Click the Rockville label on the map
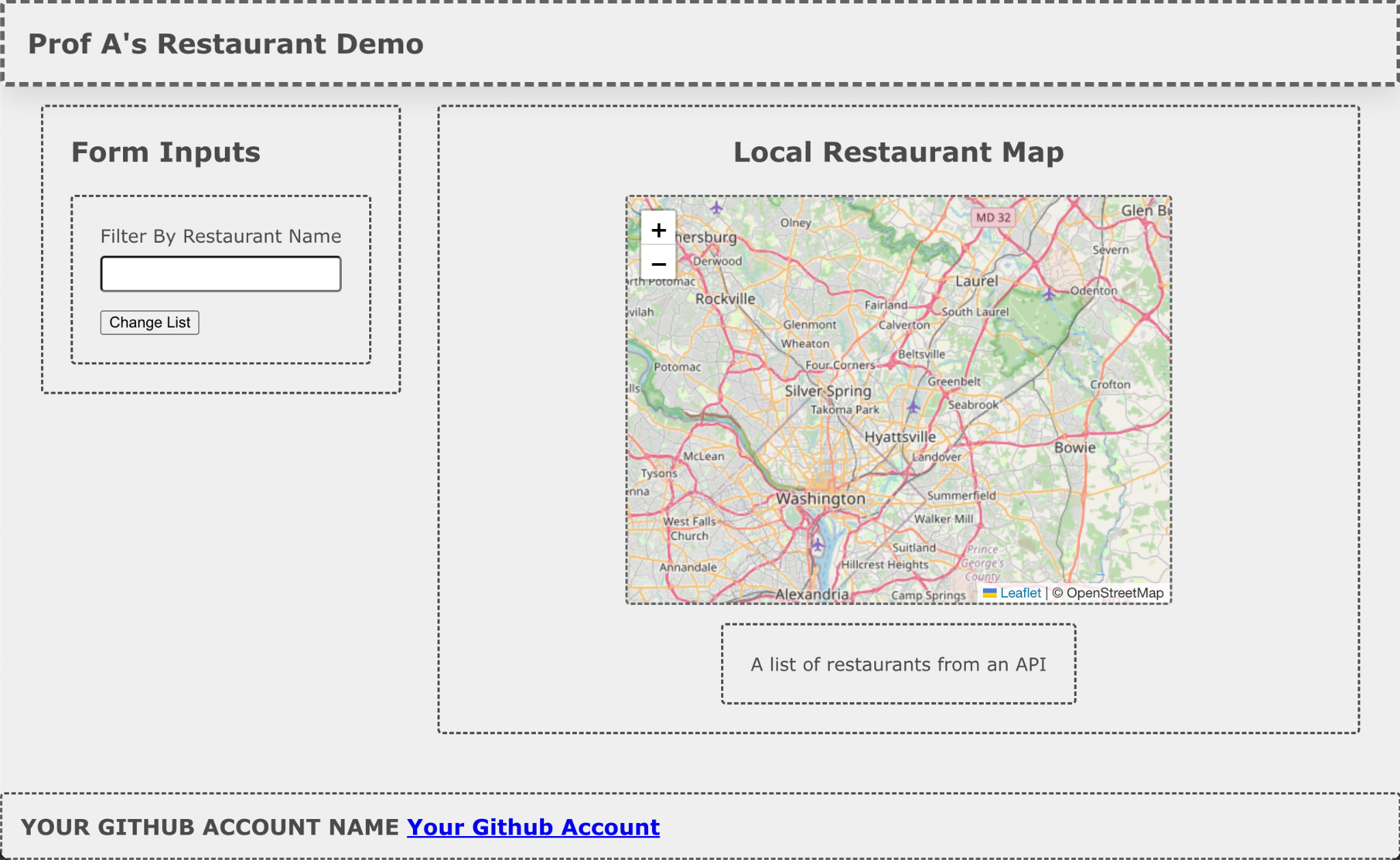The height and width of the screenshot is (860, 1400). [x=725, y=299]
